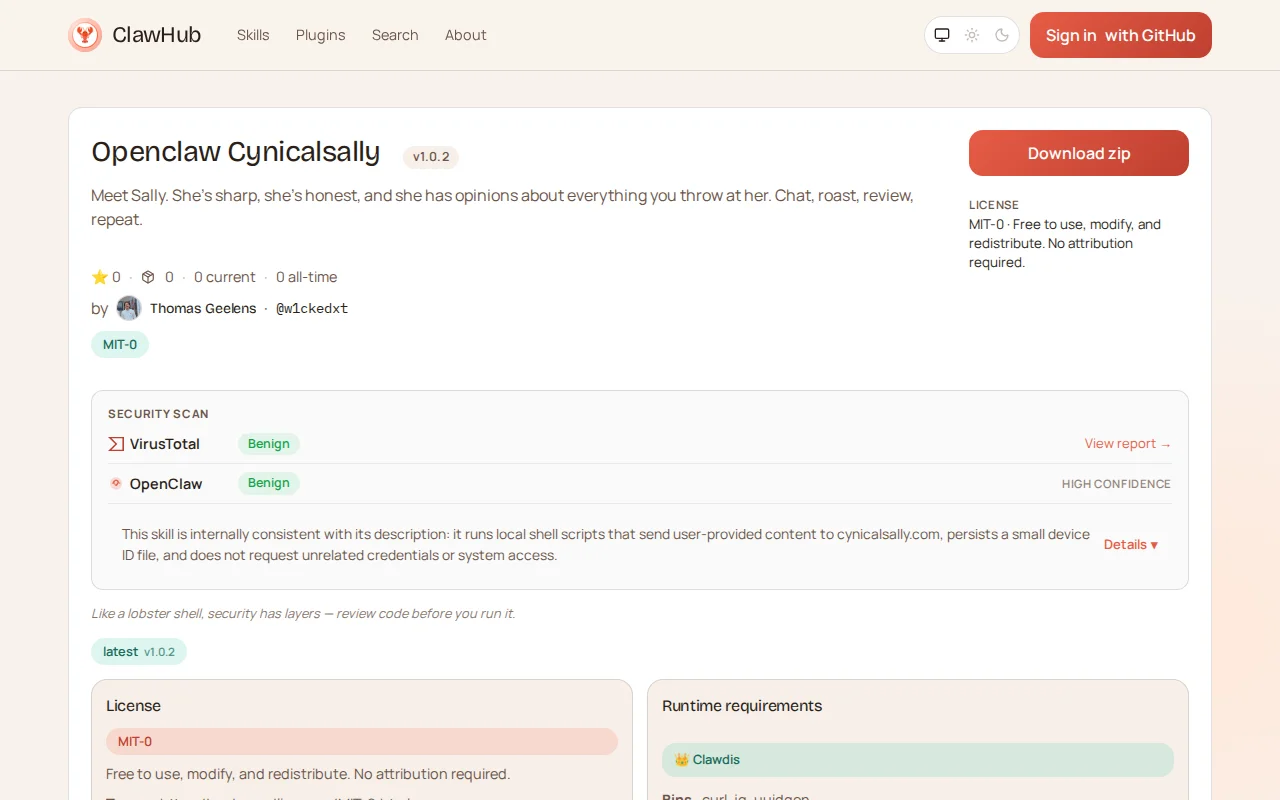The height and width of the screenshot is (800, 1280).
Task: Expand the OpenClaw scan Details
Action: (1131, 545)
